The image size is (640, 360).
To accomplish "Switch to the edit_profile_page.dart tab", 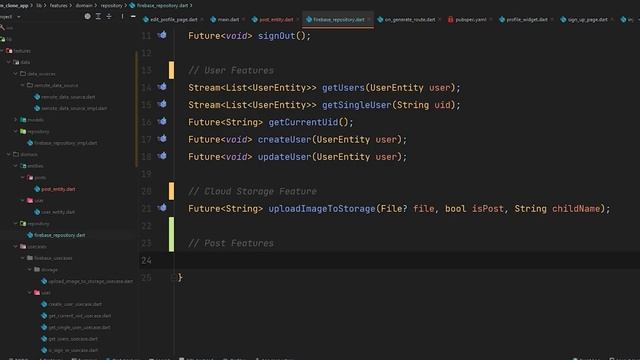I will [x=173, y=19].
